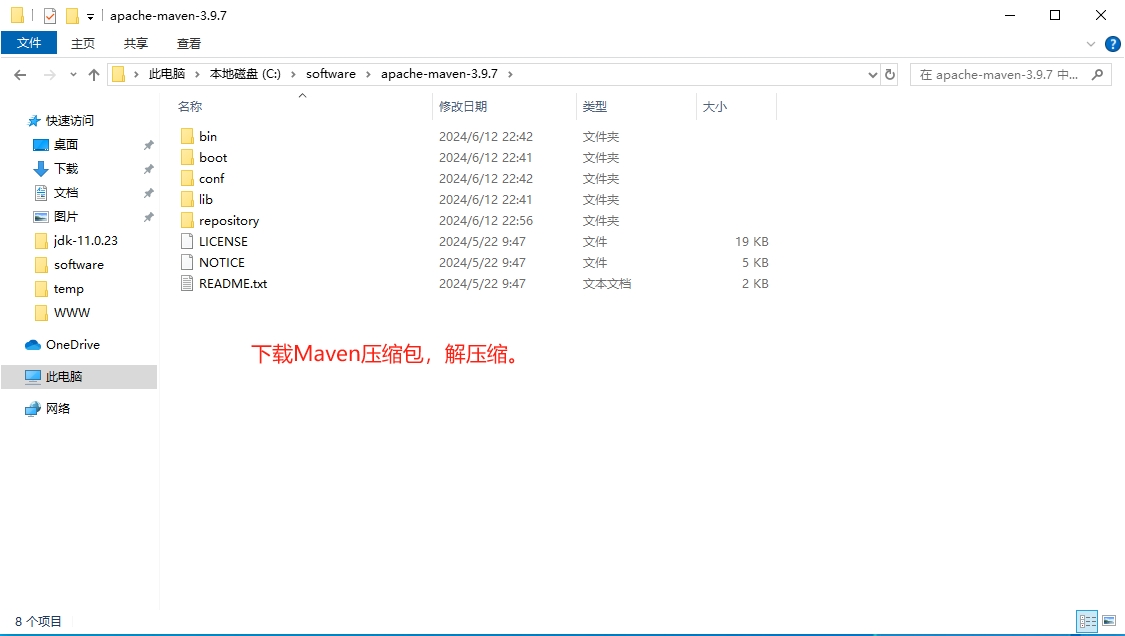1125x636 pixels.
Task: Open recent locations dropdown arrow
Action: [72, 75]
